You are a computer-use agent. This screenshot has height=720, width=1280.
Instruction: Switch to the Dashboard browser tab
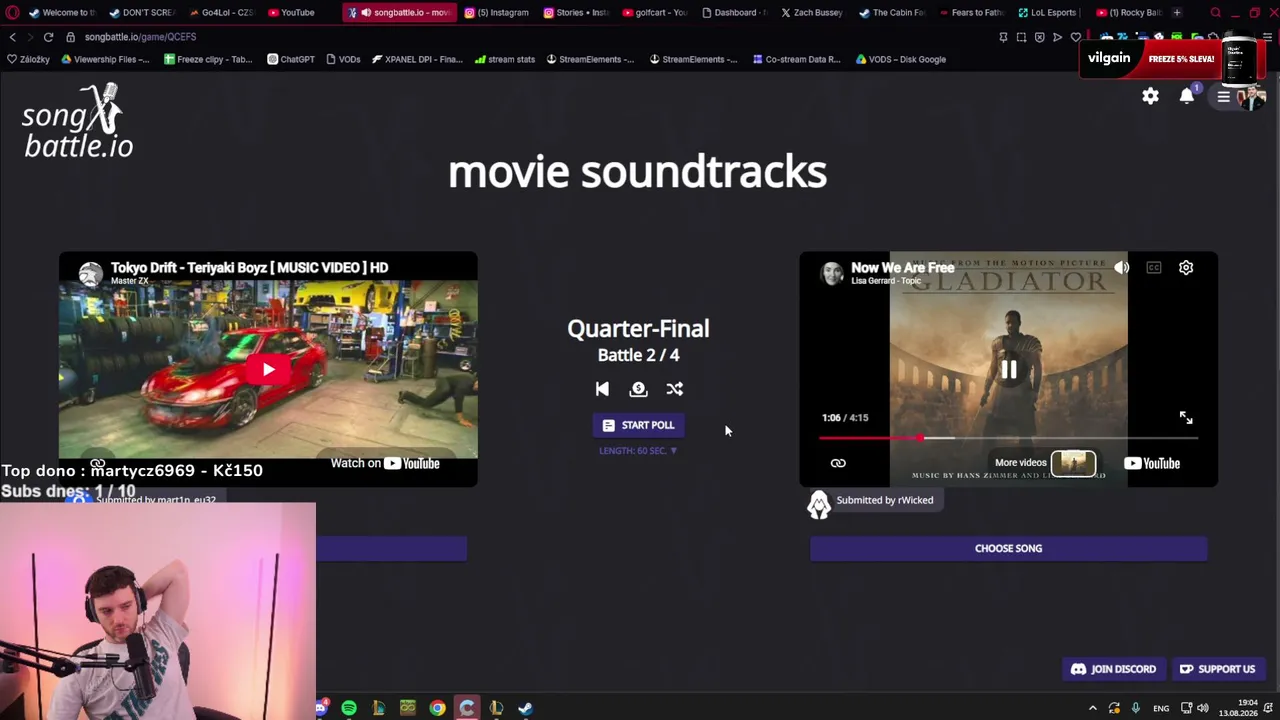(x=734, y=12)
